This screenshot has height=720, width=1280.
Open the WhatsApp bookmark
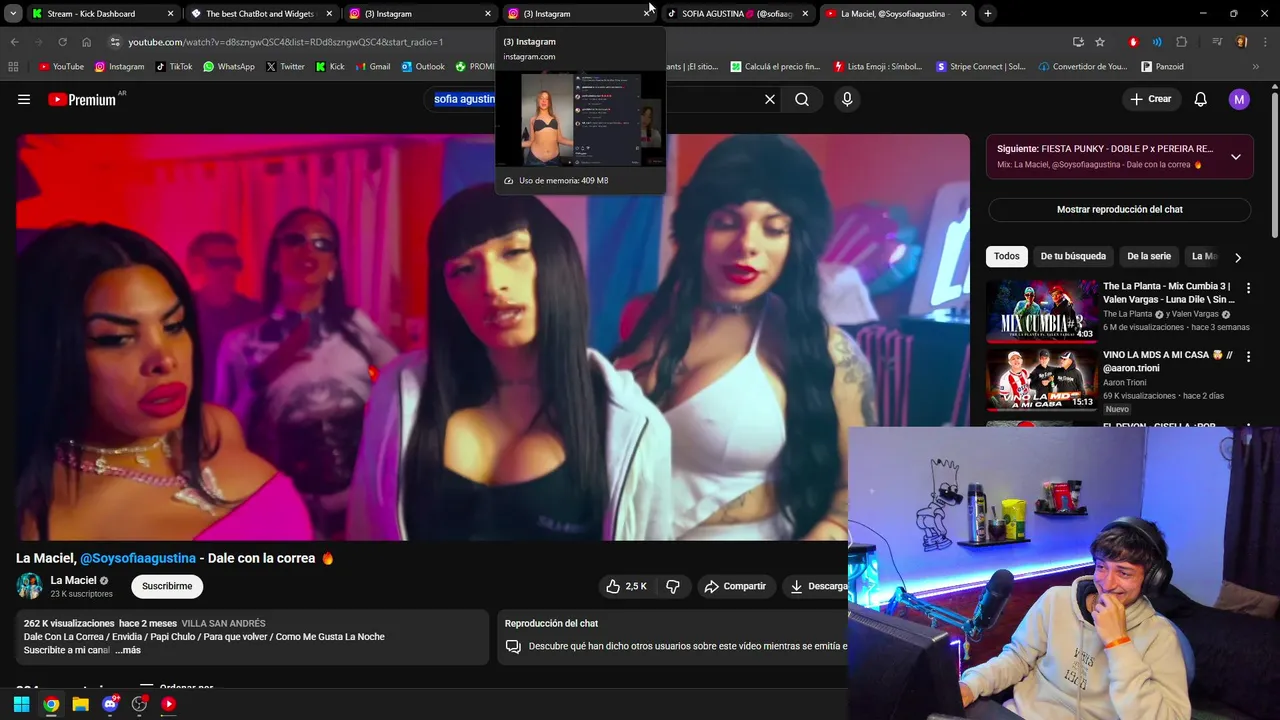coord(228,67)
